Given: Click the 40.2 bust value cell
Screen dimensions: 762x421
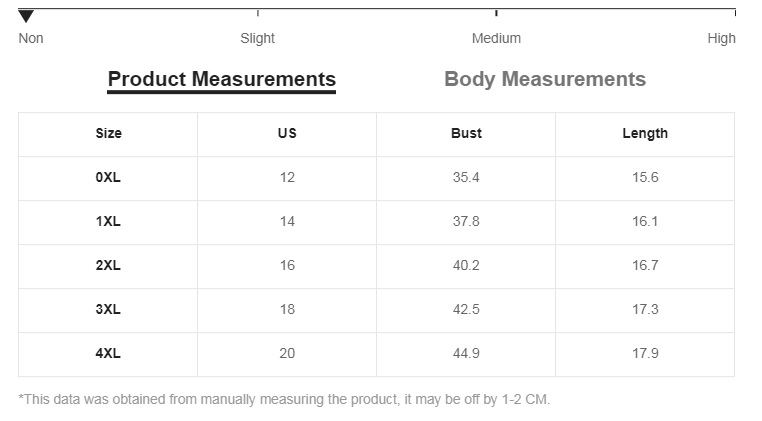Looking at the screenshot, I should click(466, 266).
